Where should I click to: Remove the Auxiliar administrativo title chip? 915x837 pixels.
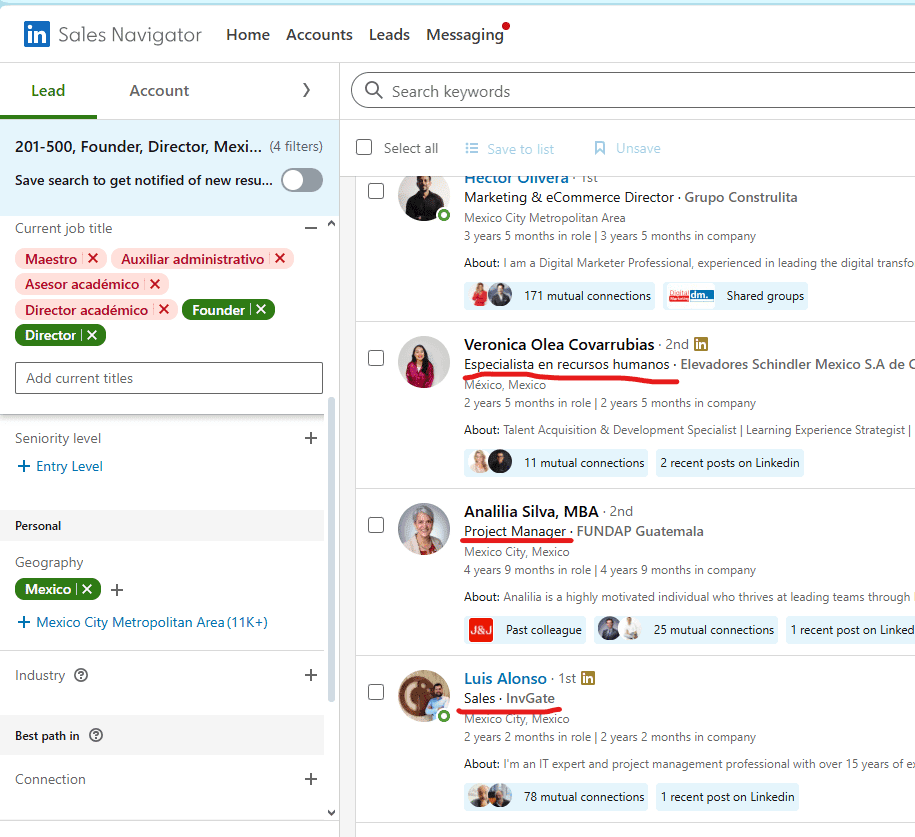point(280,259)
